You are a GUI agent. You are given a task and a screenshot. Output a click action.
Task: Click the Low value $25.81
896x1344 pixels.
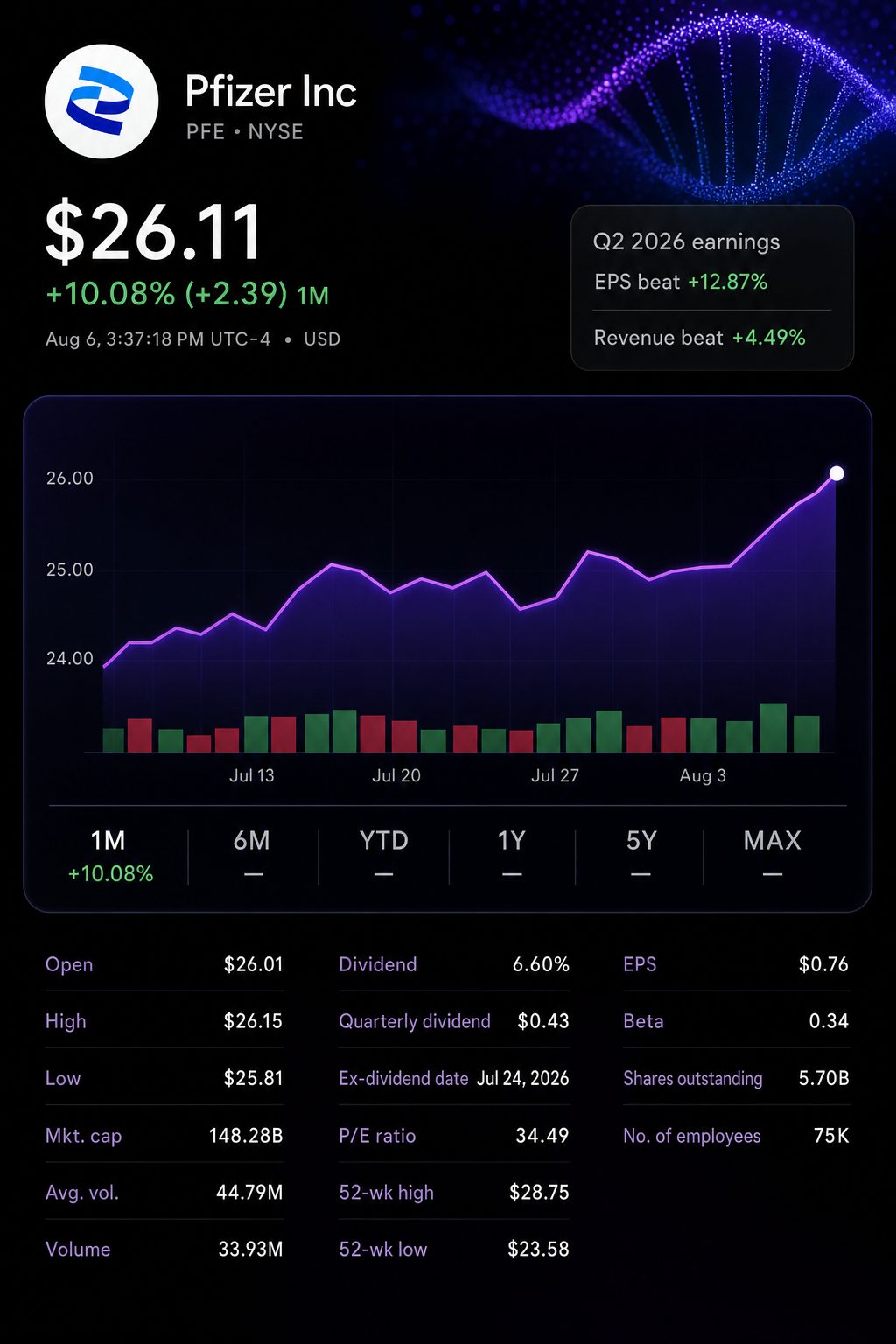(x=254, y=1078)
